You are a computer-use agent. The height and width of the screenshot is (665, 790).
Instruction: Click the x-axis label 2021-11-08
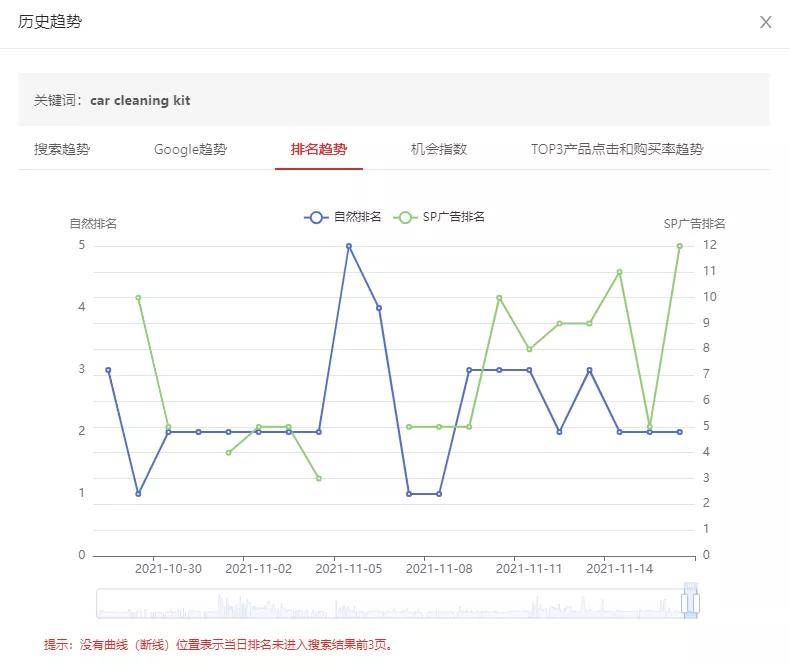(439, 569)
